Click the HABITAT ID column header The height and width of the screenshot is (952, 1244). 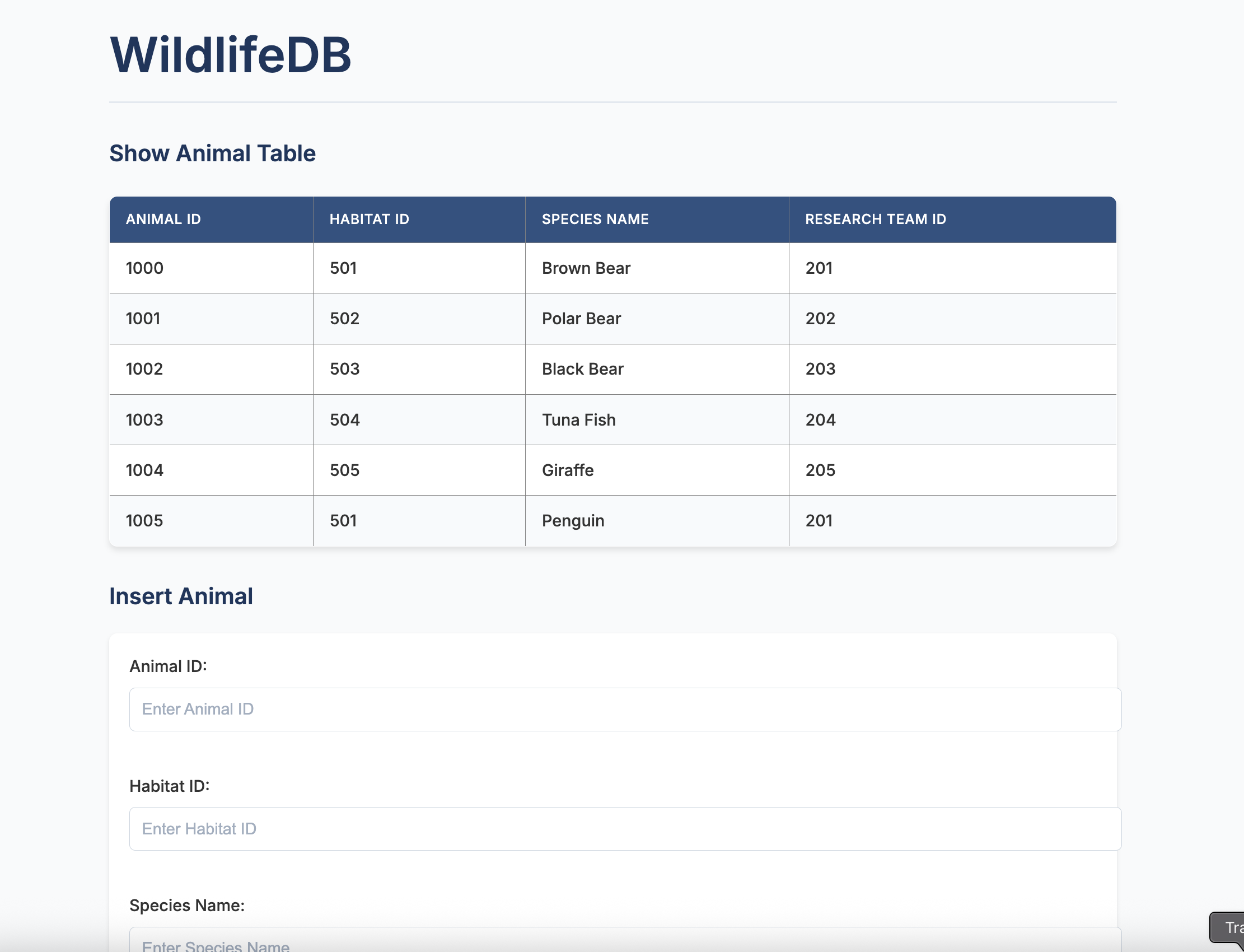(x=419, y=220)
